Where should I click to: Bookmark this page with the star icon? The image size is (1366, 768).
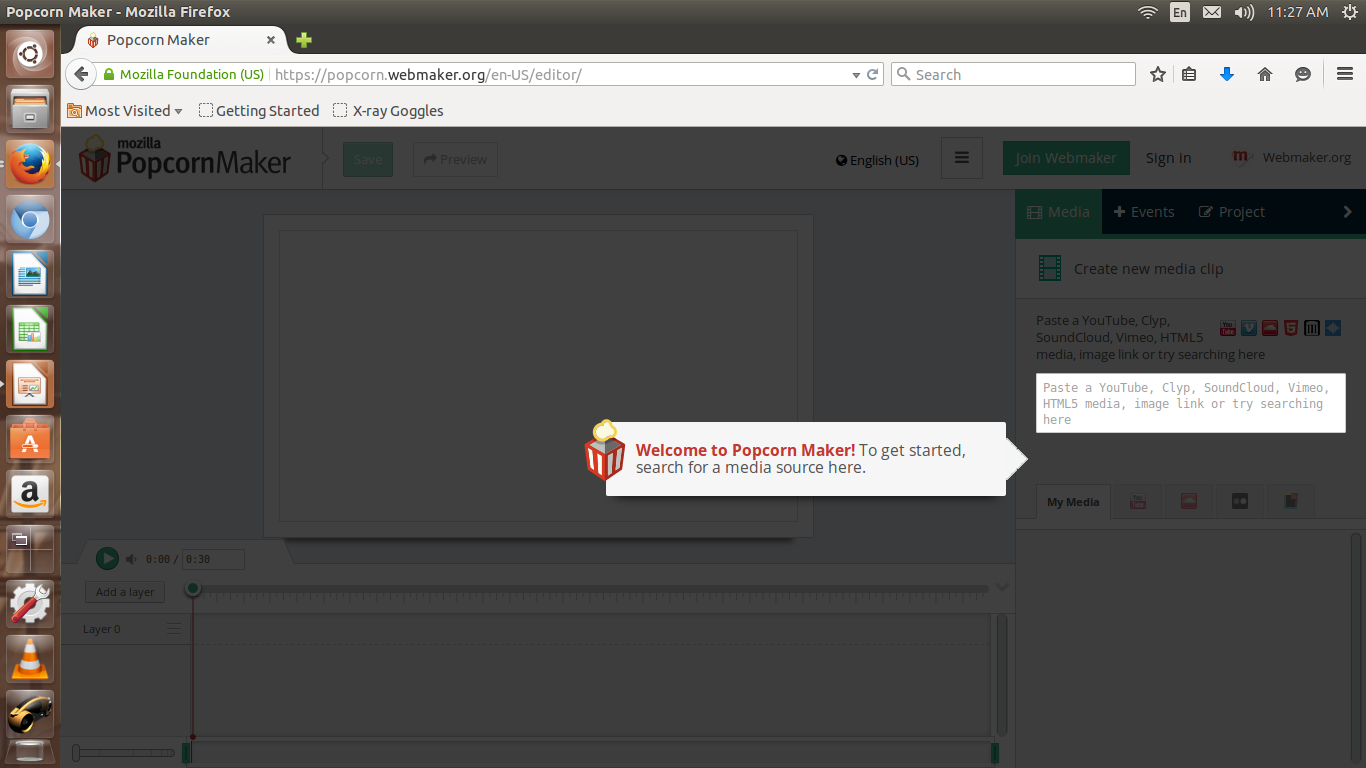click(1158, 74)
